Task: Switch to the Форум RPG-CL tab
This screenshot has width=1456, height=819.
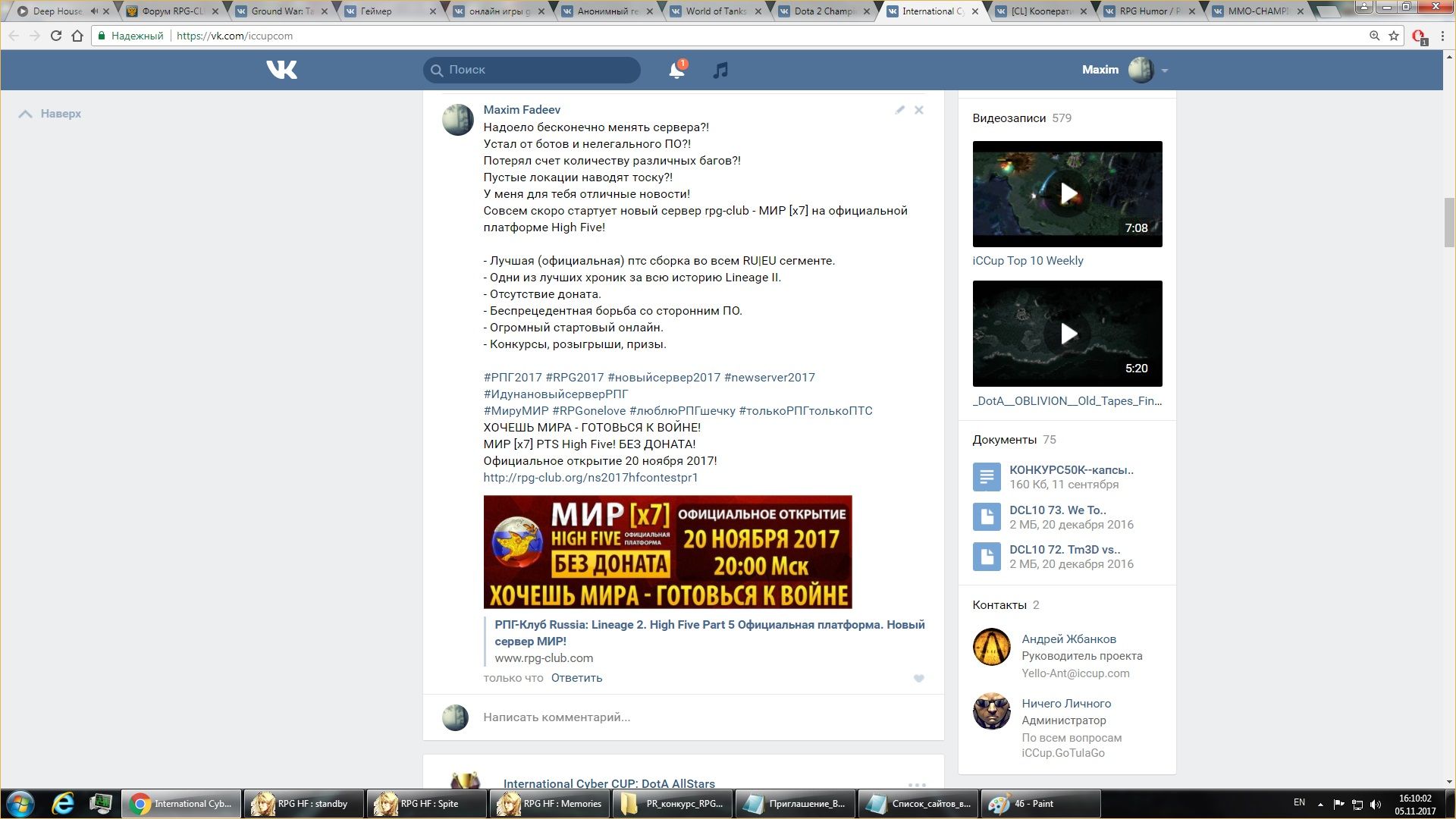Action: [x=174, y=11]
